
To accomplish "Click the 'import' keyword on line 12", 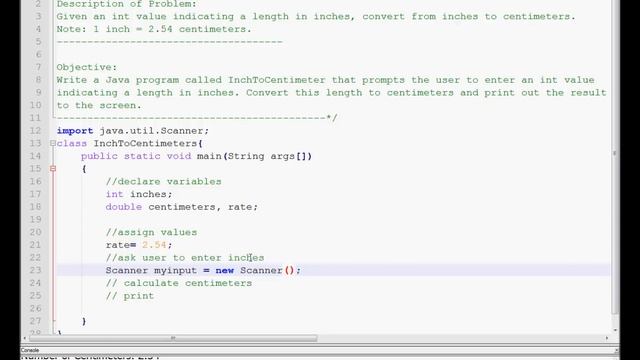I will pos(75,131).
